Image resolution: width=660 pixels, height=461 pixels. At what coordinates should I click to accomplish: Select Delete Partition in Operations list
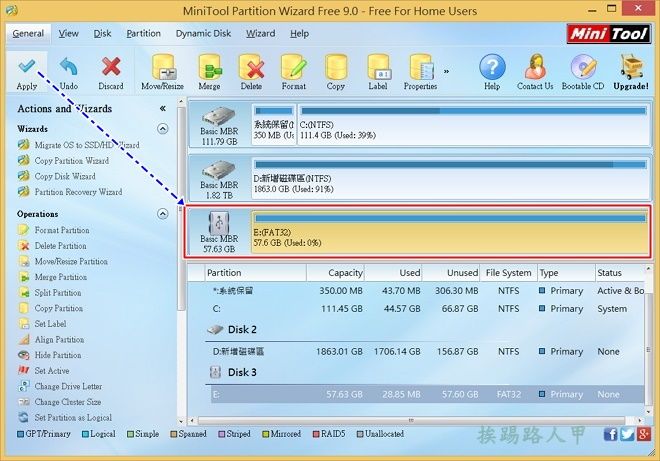52,245
